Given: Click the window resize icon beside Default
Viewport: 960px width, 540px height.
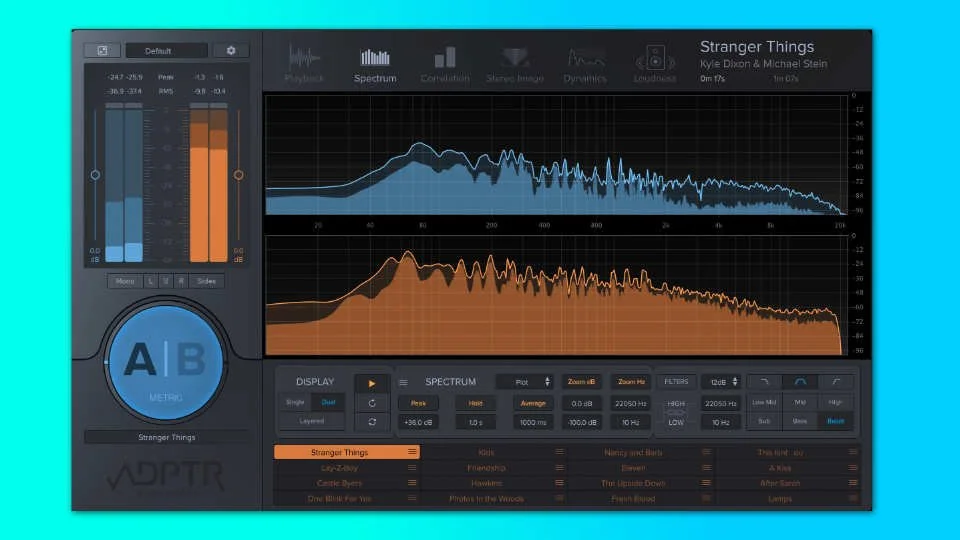Looking at the screenshot, I should (x=102, y=51).
